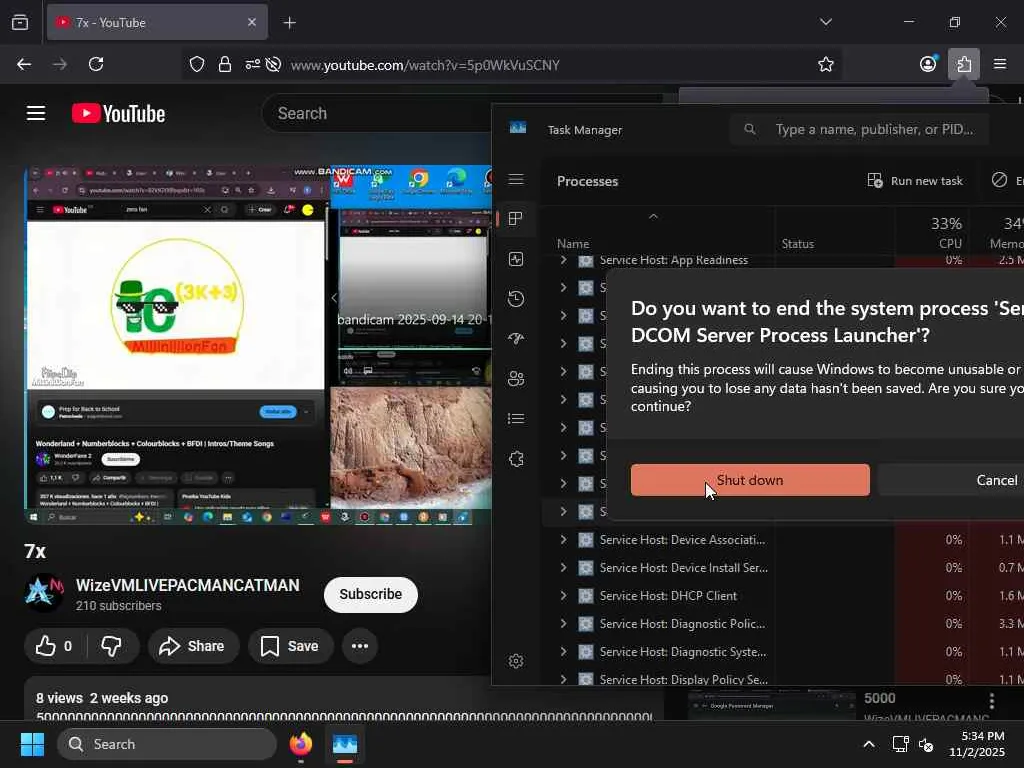Viewport: 1024px width, 768px height.
Task: Dislike the 7x video
Action: click(x=112, y=647)
